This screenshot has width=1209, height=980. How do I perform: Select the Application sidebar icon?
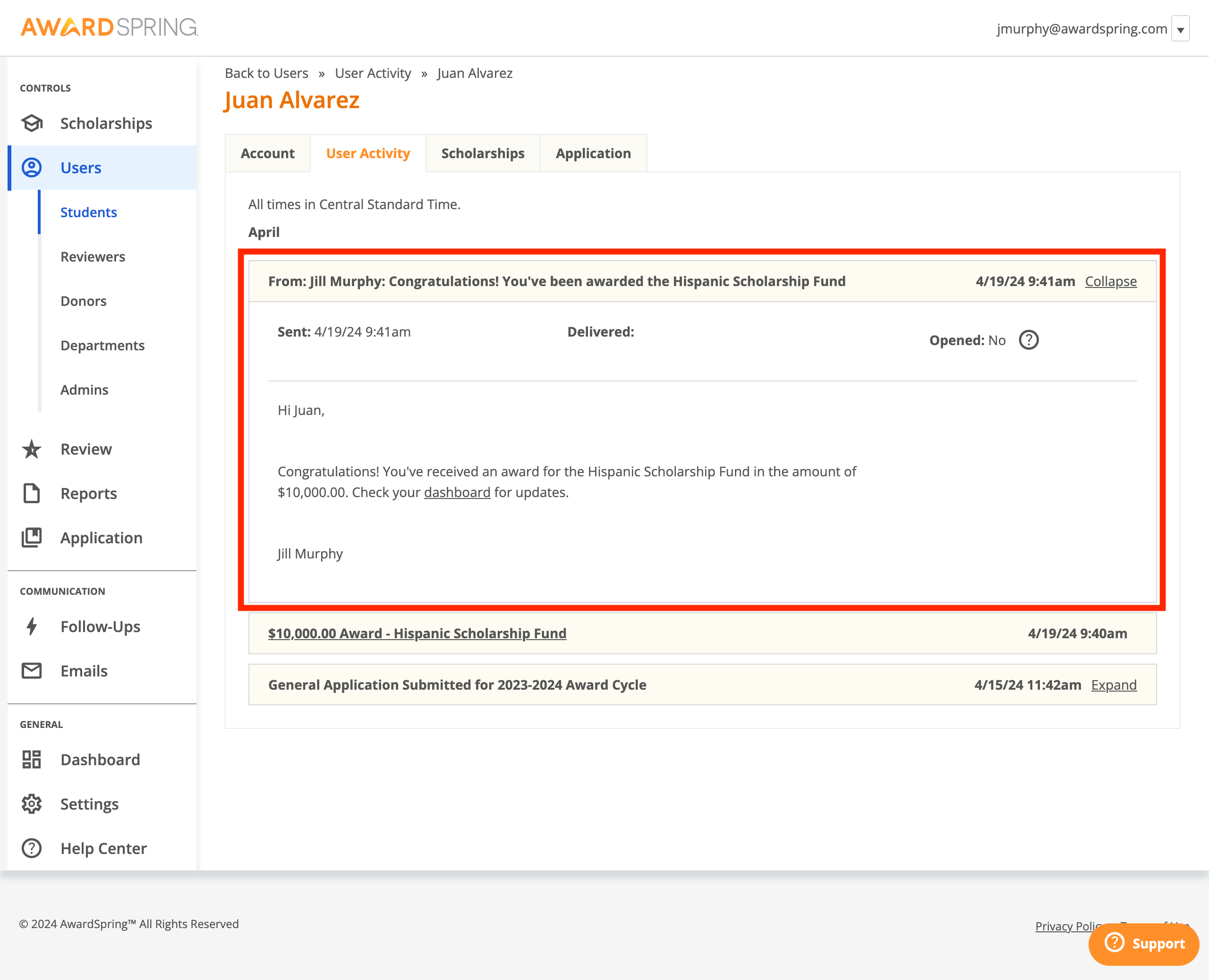coord(32,537)
